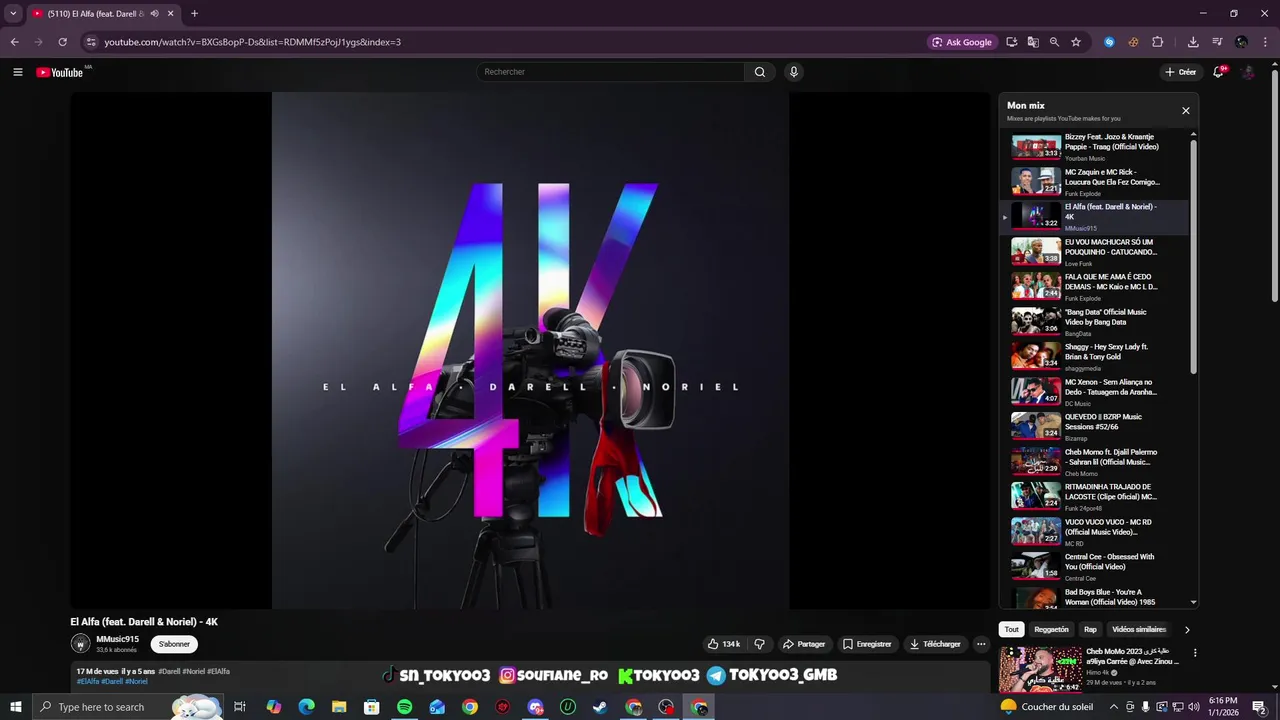Bookmark this page with the star

coord(1076,42)
